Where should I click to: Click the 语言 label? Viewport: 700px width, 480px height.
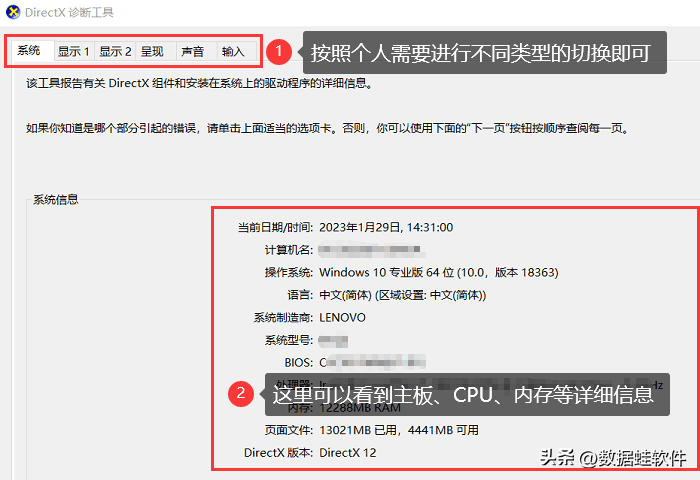pyautogui.click(x=300, y=295)
